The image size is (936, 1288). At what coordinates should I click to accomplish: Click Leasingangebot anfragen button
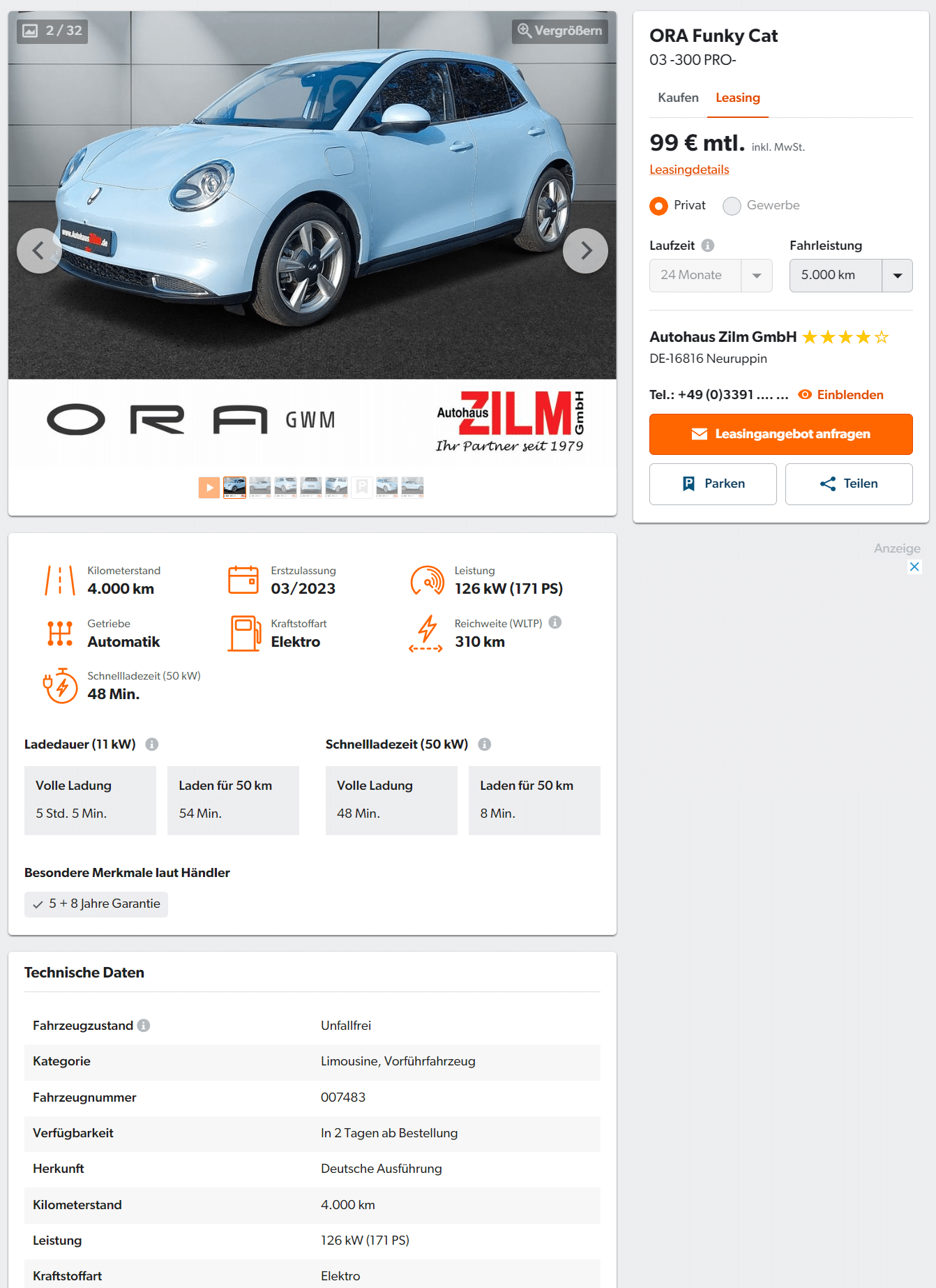(780, 434)
